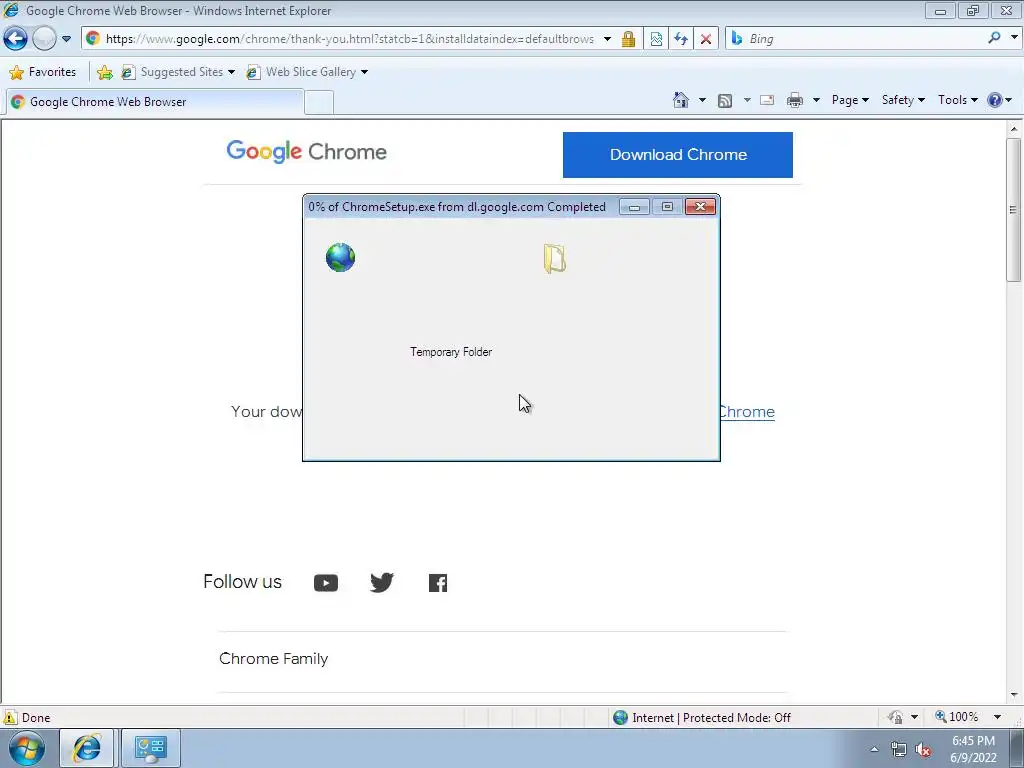The height and width of the screenshot is (768, 1024).
Task: Click the Temporary Folder text
Action: [x=451, y=352]
